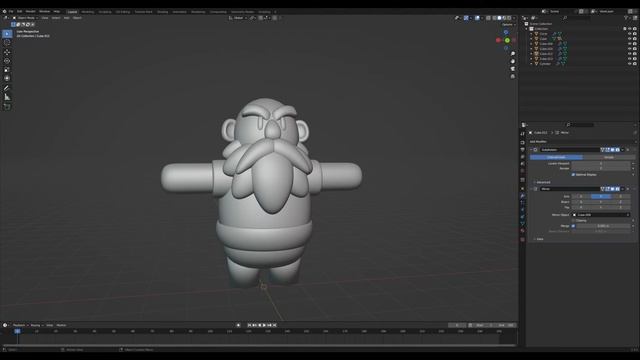Image resolution: width=640 pixels, height=360 pixels.
Task: Adjust the Render levels value field
Action: tap(601, 168)
